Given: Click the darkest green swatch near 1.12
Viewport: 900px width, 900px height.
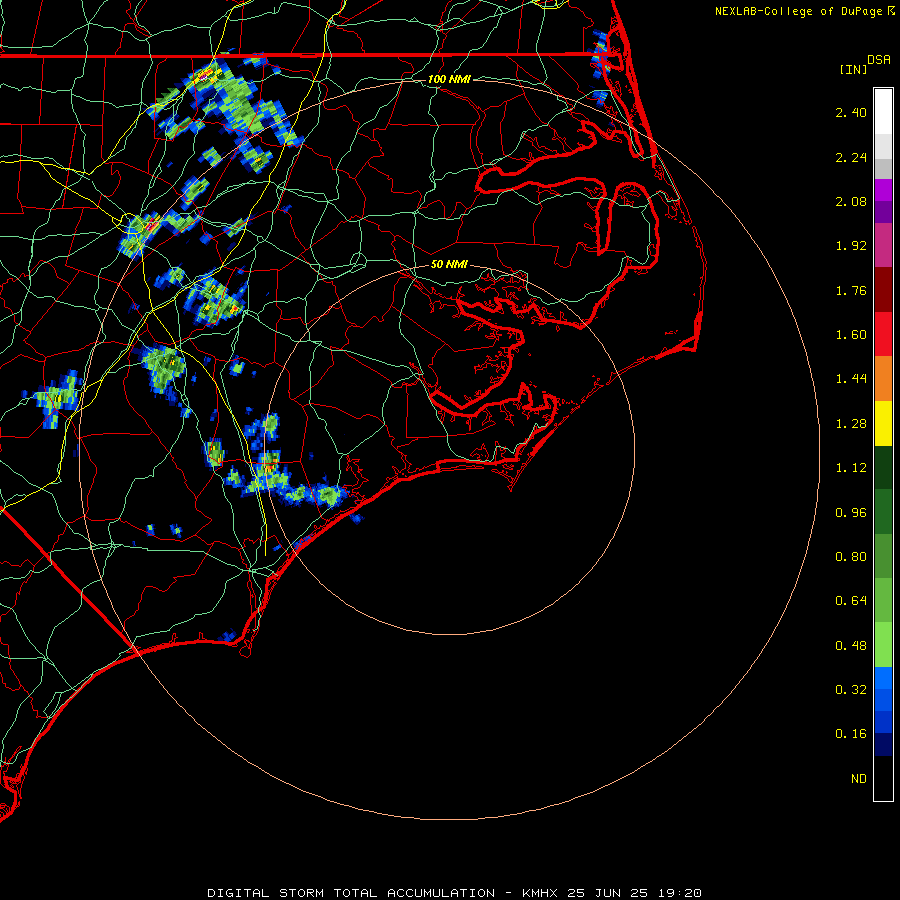Looking at the screenshot, I should pos(883,468).
